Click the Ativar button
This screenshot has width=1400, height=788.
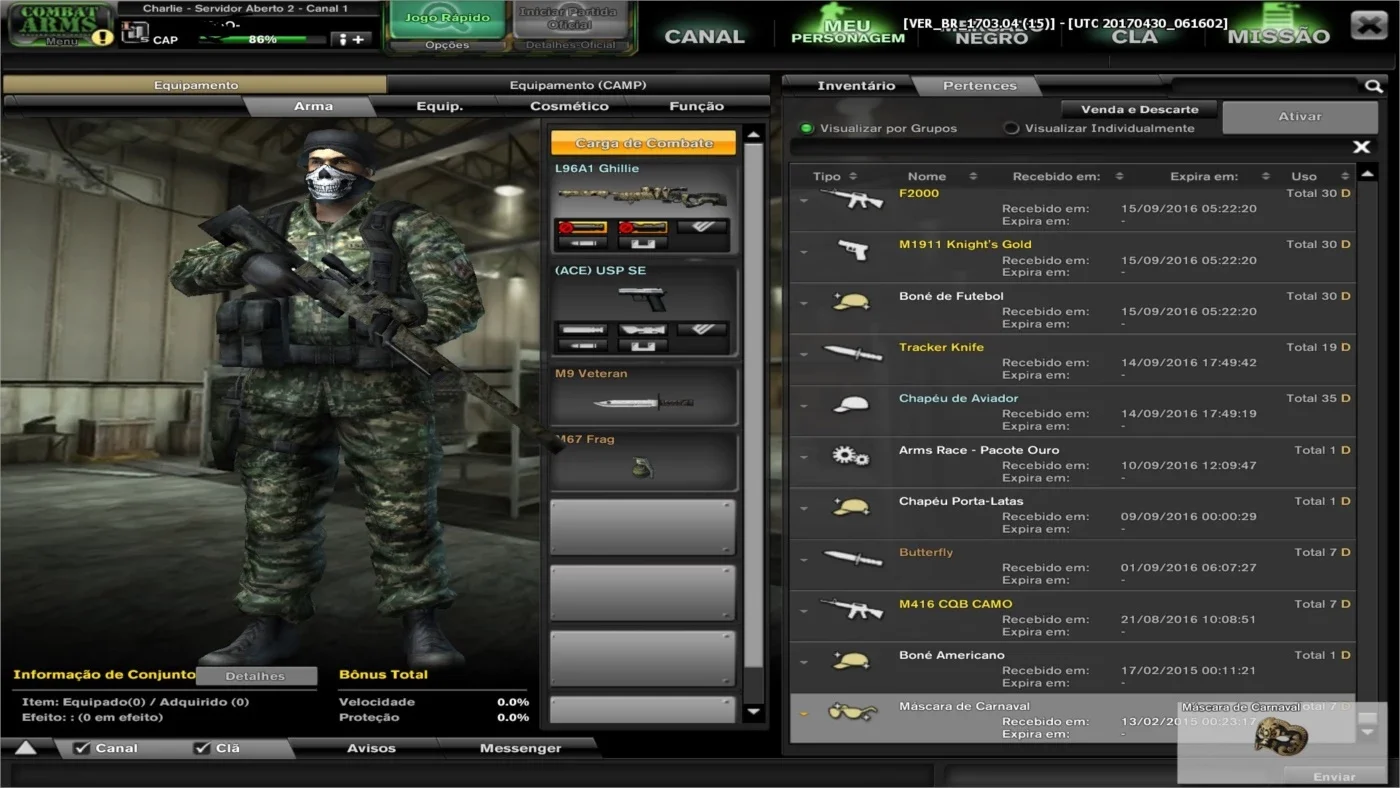pyautogui.click(x=1300, y=117)
